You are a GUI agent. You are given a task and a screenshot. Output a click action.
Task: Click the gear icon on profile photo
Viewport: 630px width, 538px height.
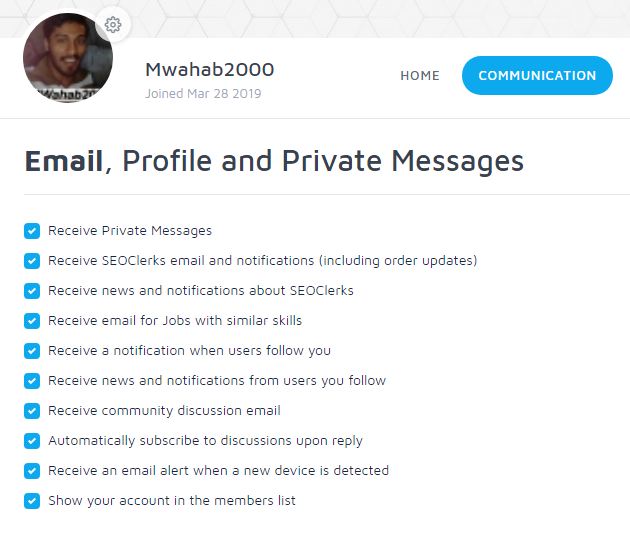(113, 25)
